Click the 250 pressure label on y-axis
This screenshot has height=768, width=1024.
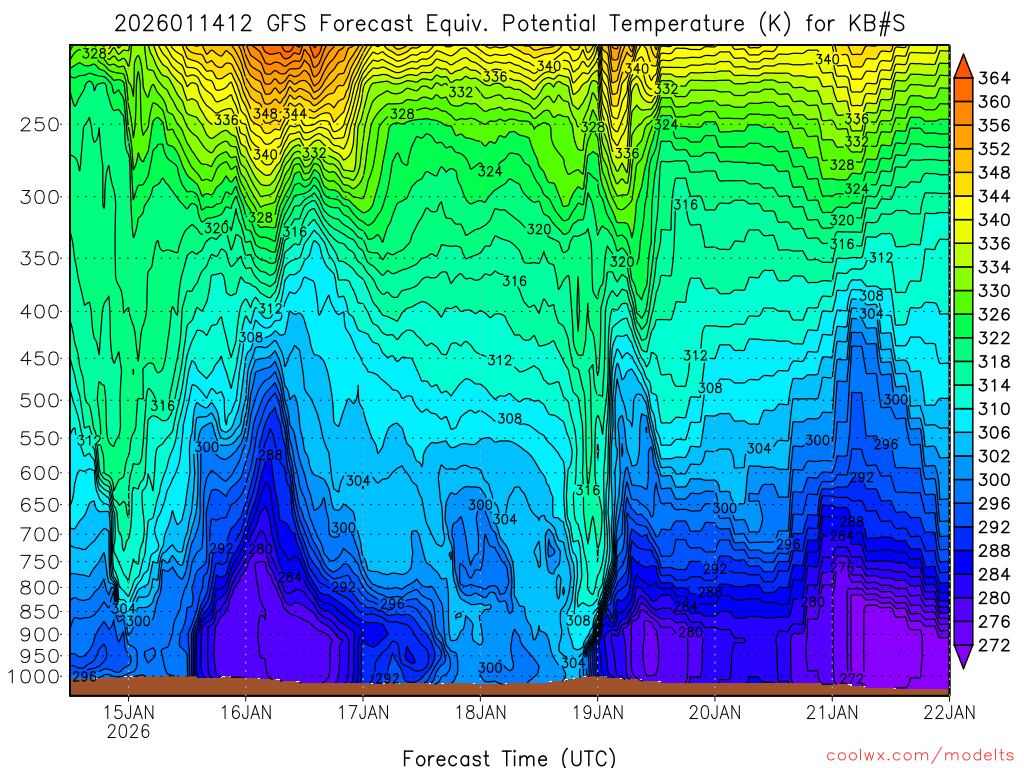pos(40,124)
